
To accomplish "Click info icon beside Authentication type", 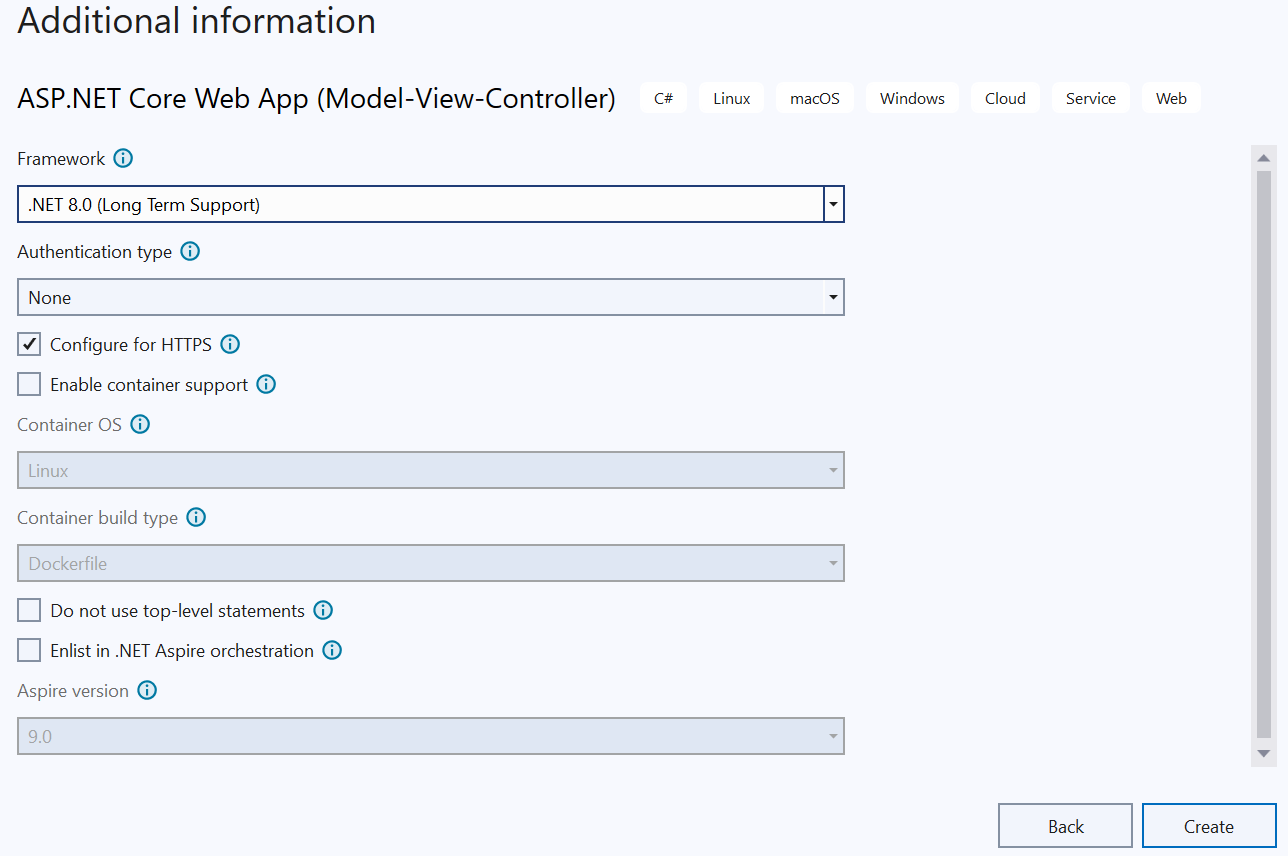I will pos(190,252).
